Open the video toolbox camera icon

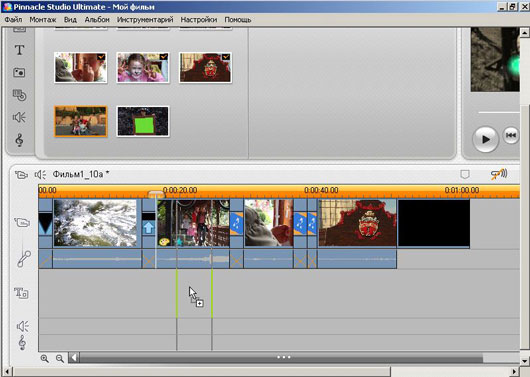[21, 175]
